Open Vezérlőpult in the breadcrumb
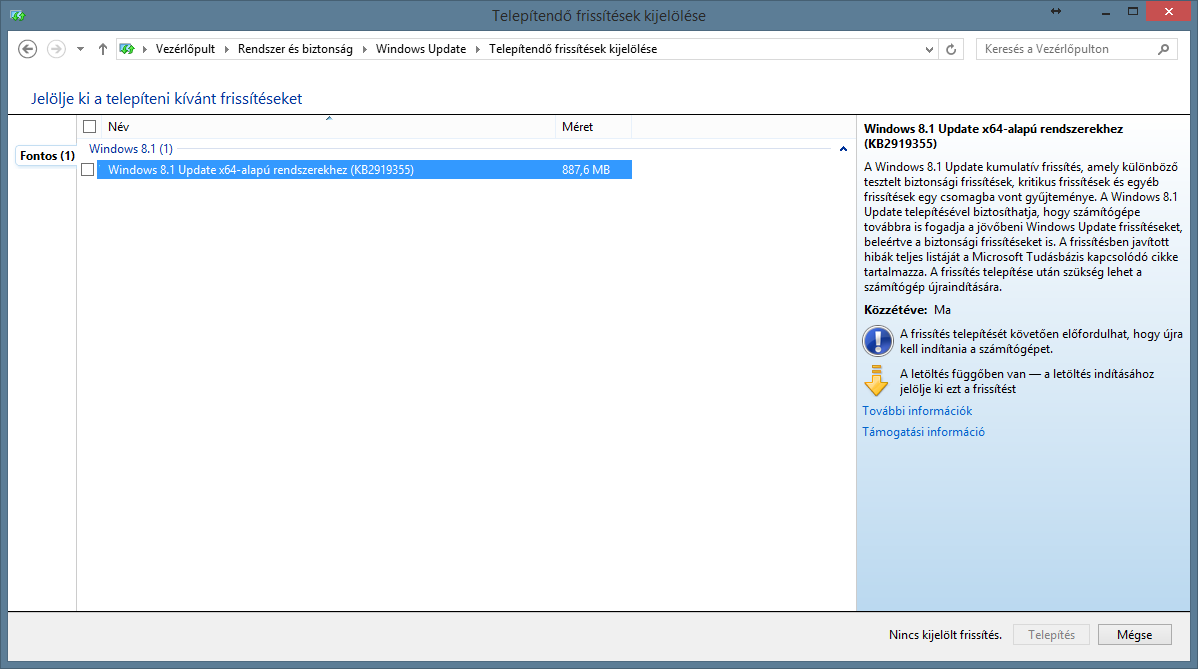This screenshot has height=669, width=1198. click(186, 49)
